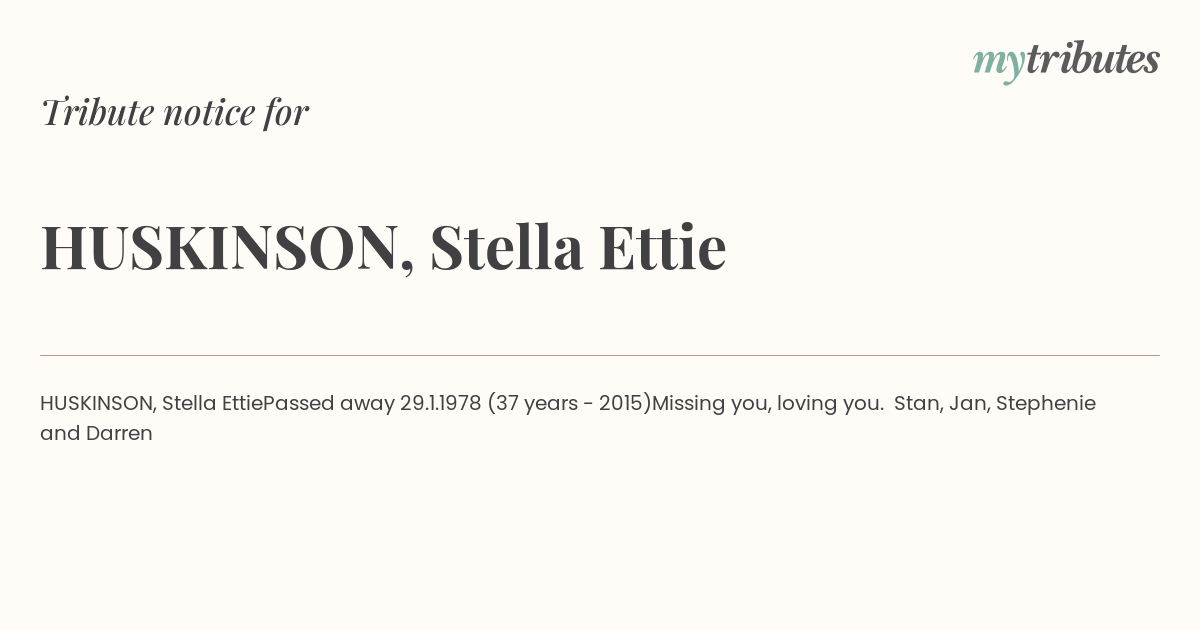This screenshot has height=630, width=1200.
Task: Select the "Tribute notice for" italic heading
Action: [174, 112]
